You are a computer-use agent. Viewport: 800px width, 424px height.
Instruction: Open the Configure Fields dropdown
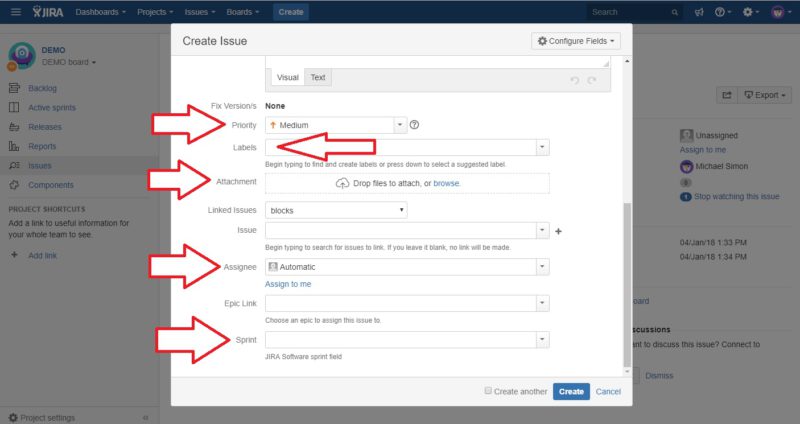tap(576, 41)
